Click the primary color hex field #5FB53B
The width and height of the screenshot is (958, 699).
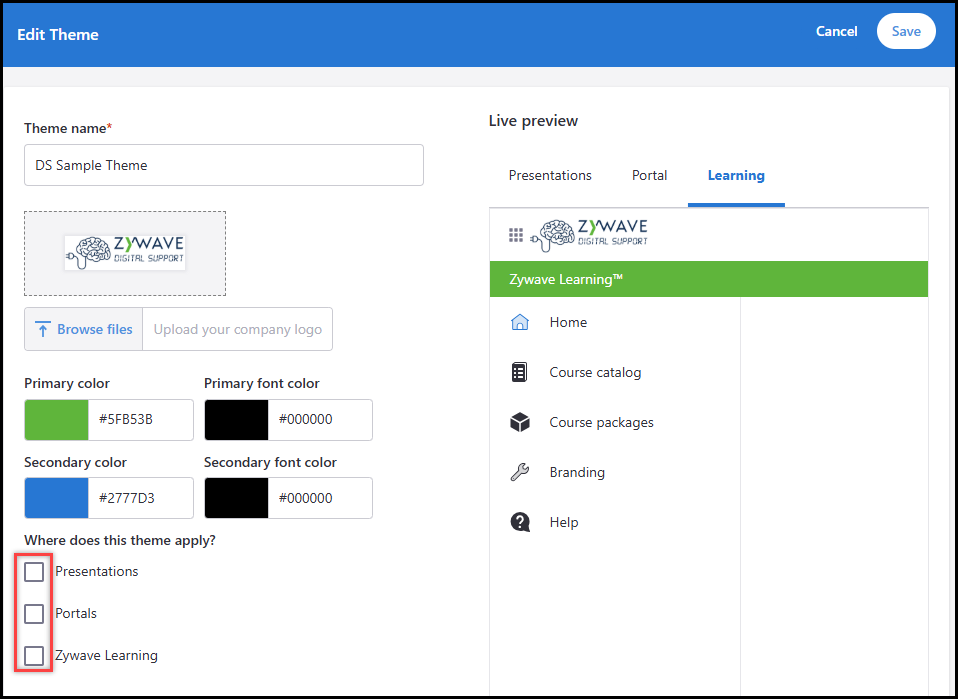pyautogui.click(x=141, y=420)
